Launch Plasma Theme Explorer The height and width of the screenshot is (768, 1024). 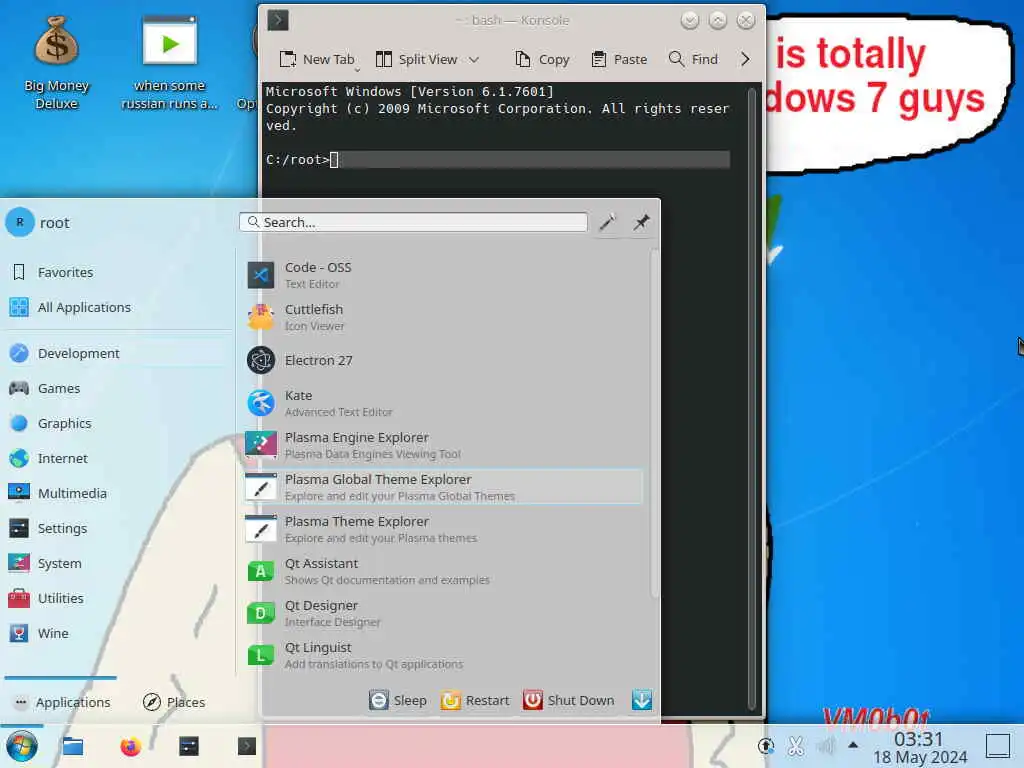(x=444, y=529)
